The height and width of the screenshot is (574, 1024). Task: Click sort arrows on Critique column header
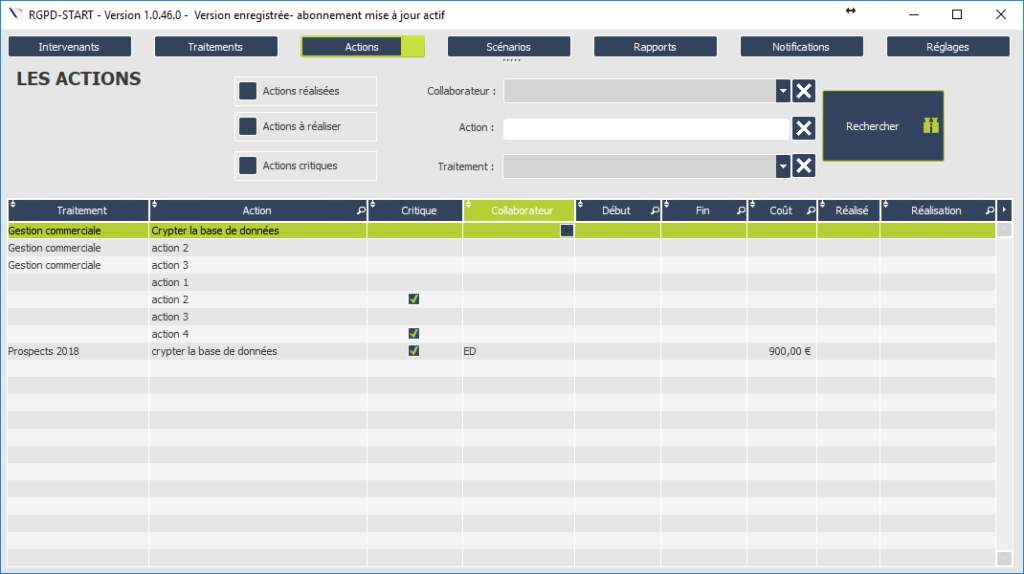pos(373,205)
